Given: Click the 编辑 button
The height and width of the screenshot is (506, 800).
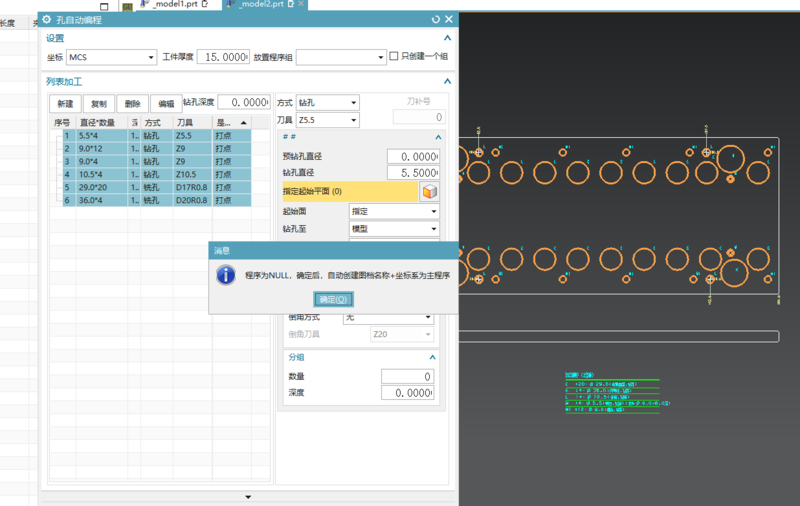Looking at the screenshot, I should point(166,104).
